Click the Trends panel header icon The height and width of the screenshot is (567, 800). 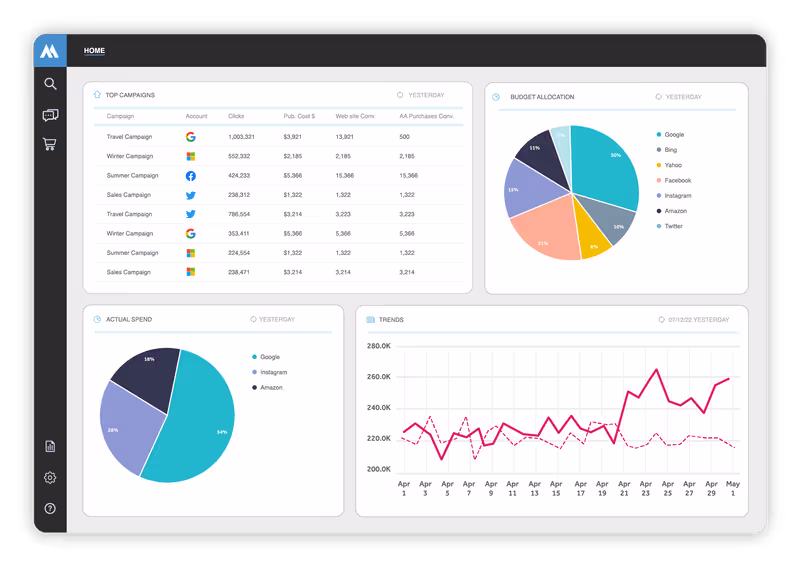point(371,320)
